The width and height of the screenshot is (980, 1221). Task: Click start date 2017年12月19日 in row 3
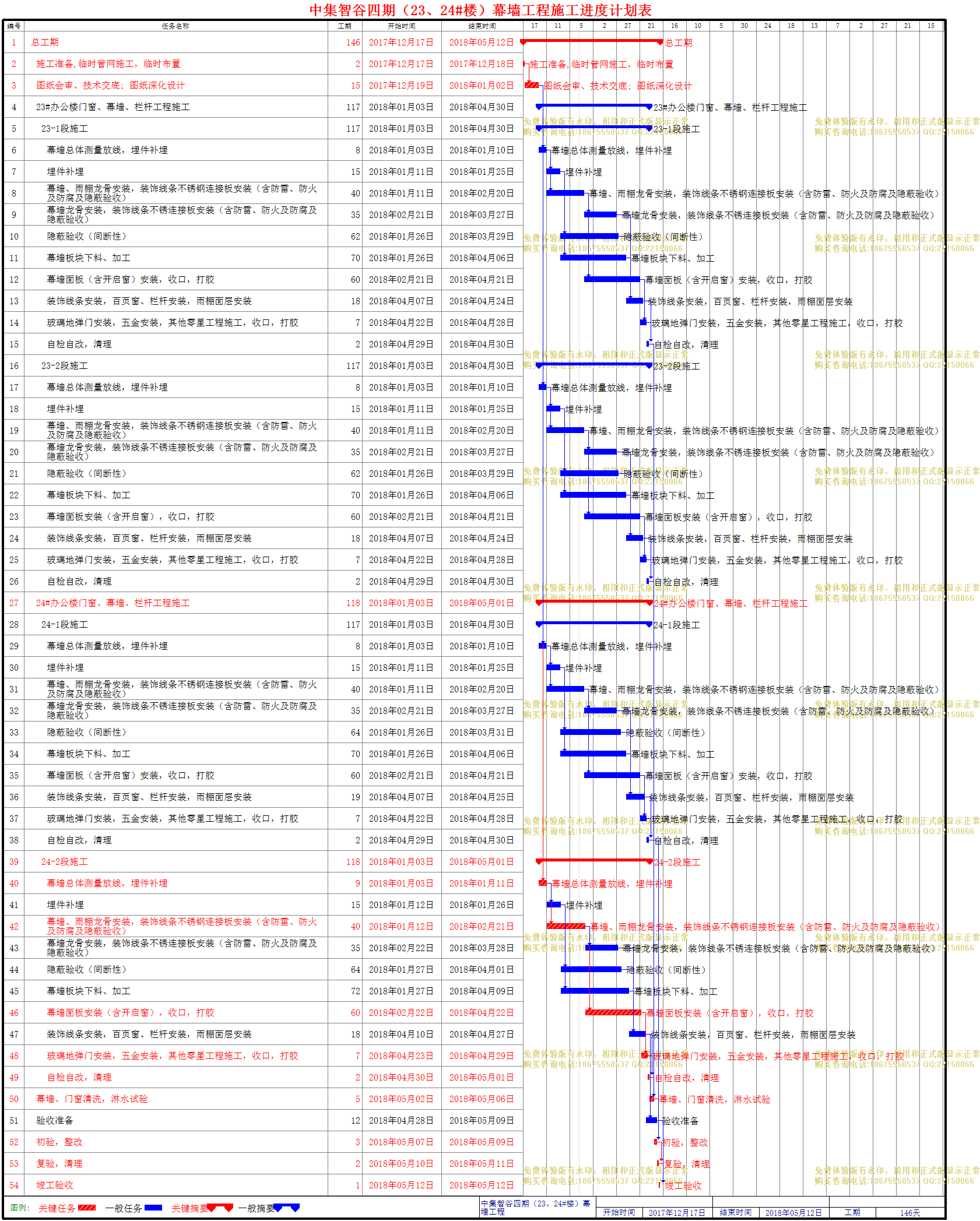(401, 85)
